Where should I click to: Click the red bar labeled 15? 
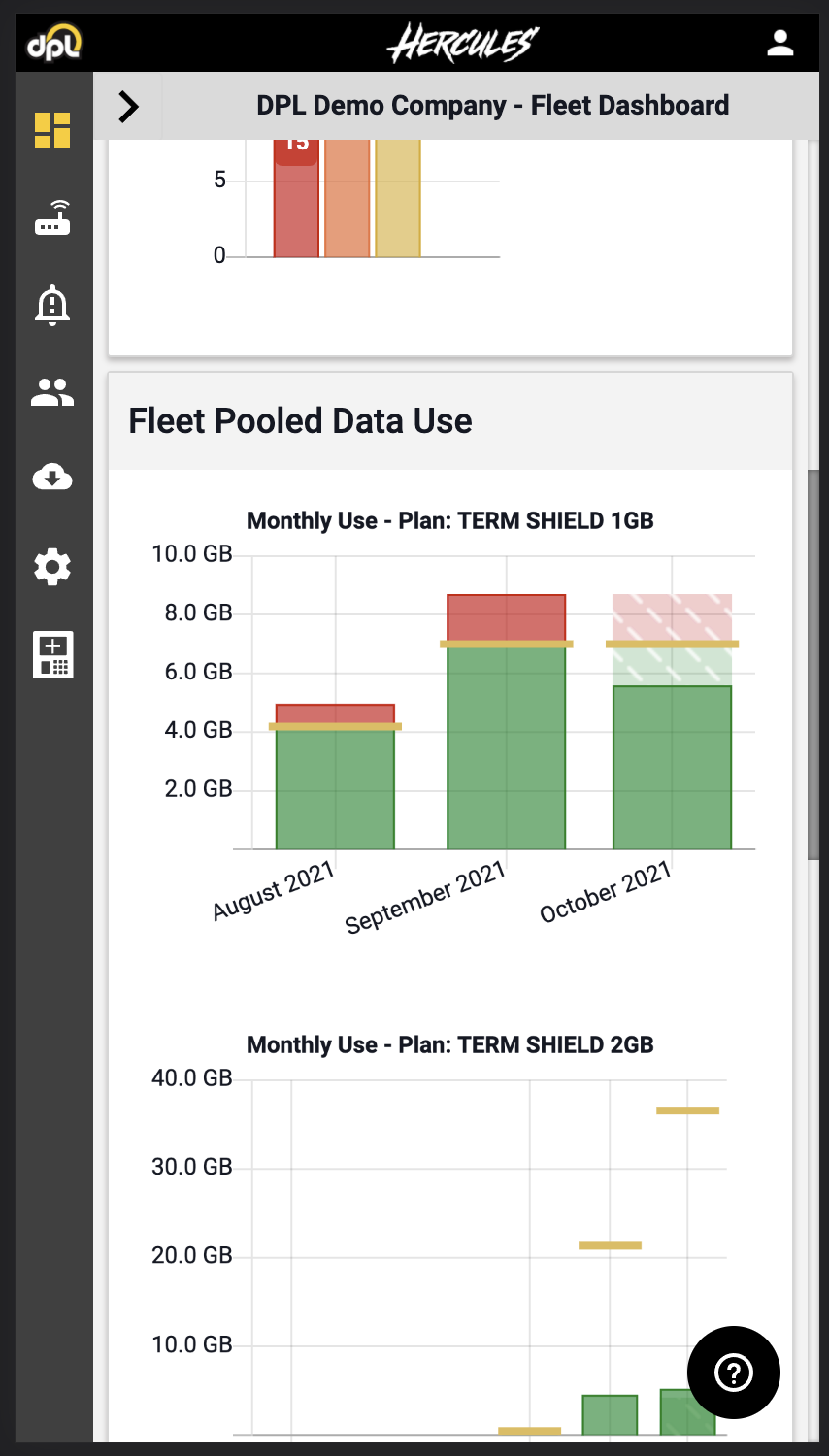[x=296, y=198]
